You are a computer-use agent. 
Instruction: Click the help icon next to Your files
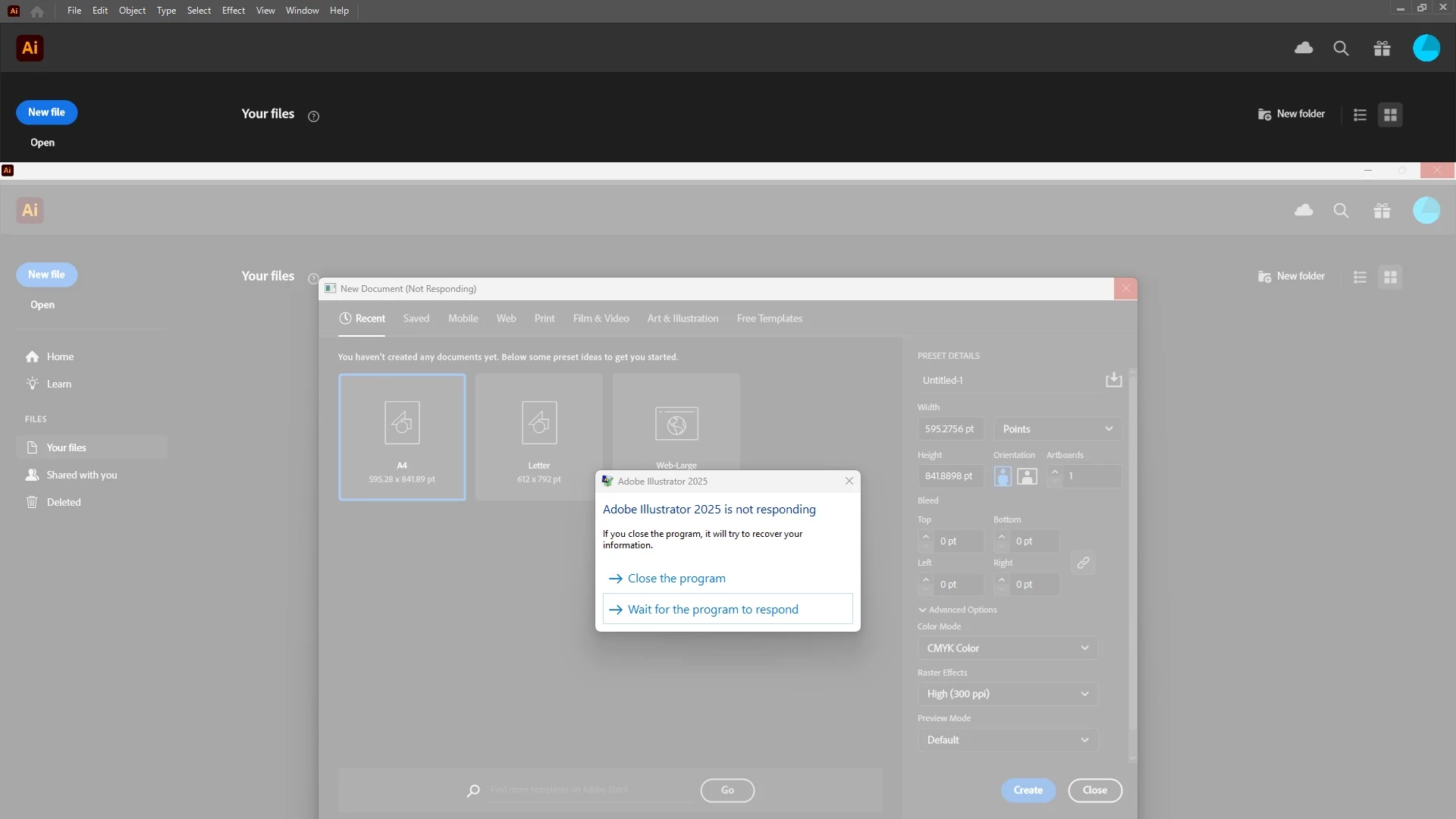tap(313, 116)
